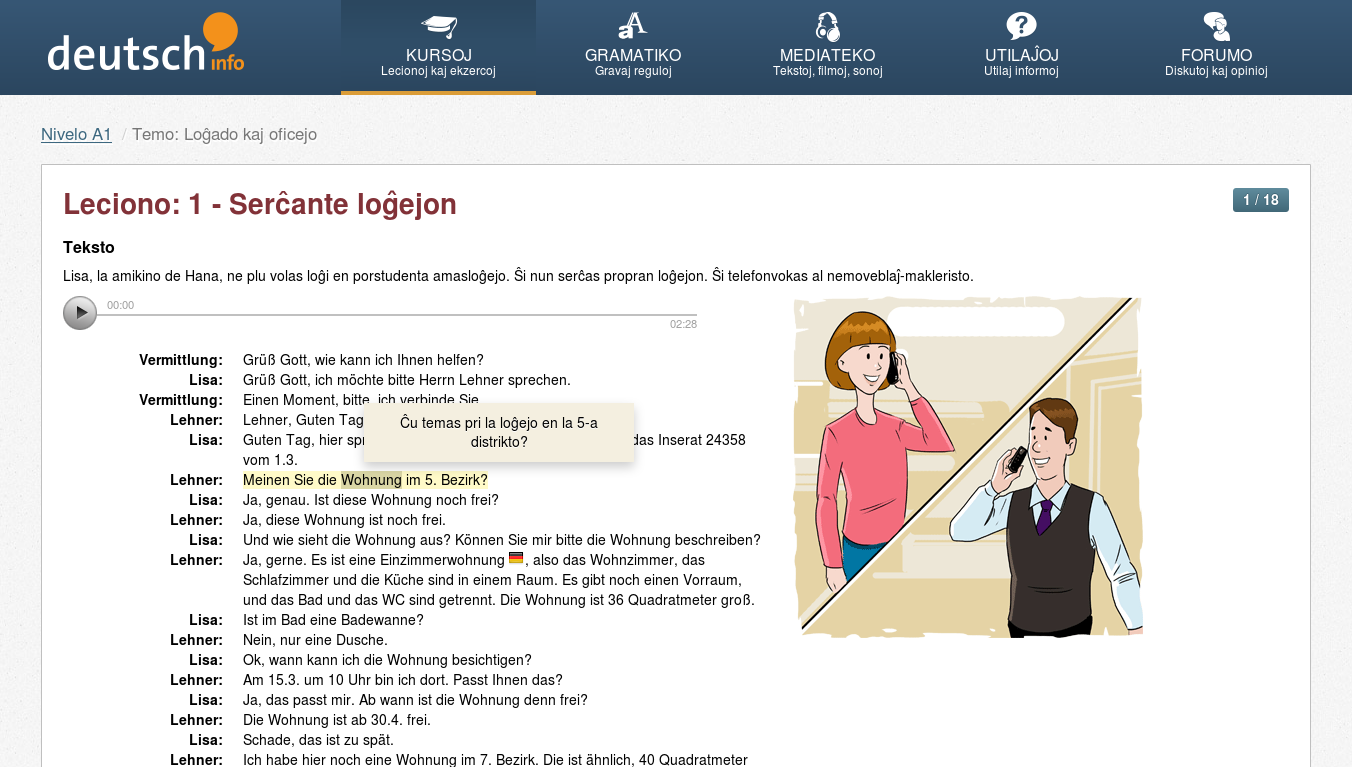Open the KURSOJ menu label
This screenshot has width=1352, height=767.
(438, 55)
